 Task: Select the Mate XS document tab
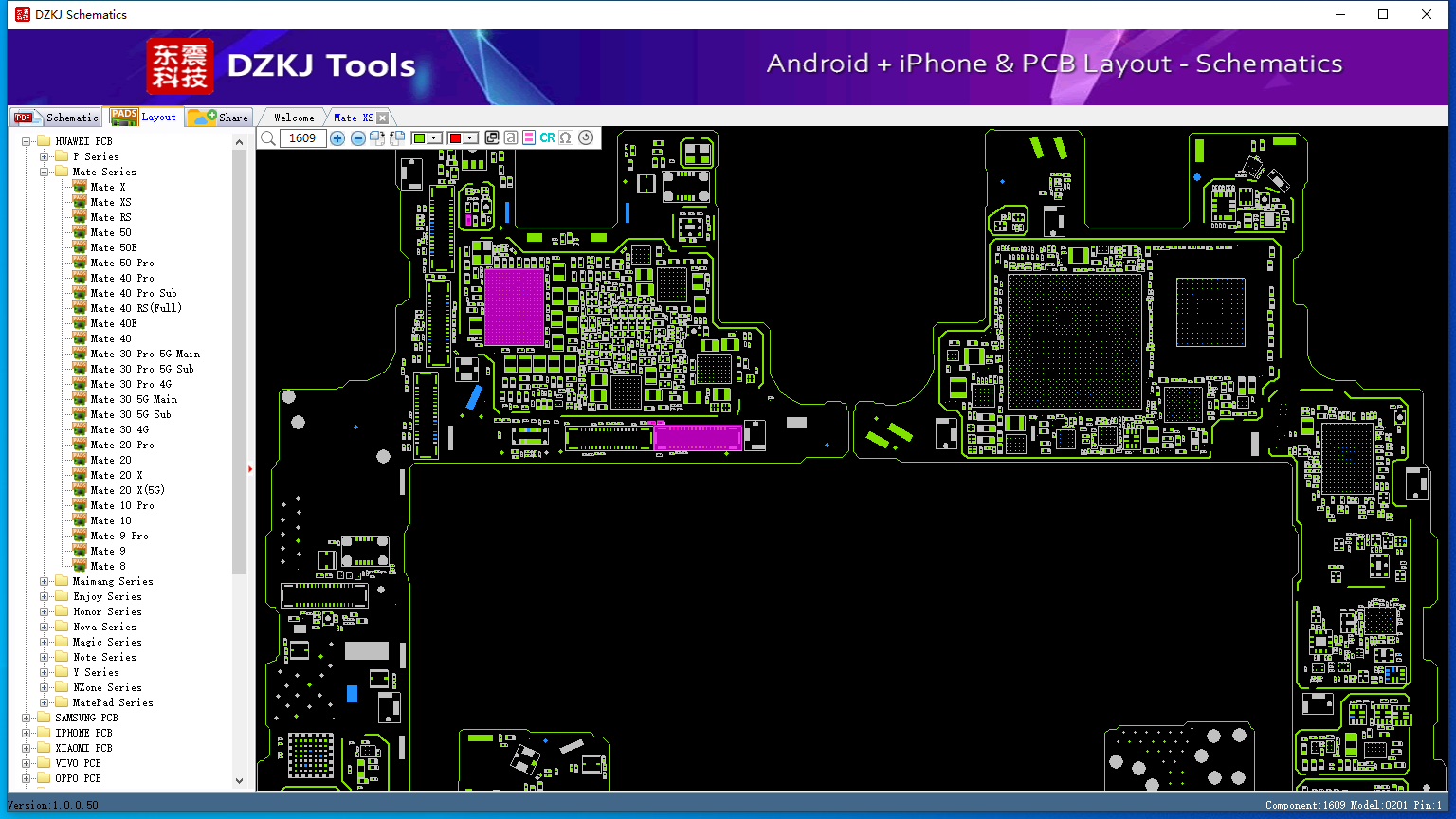coord(354,118)
